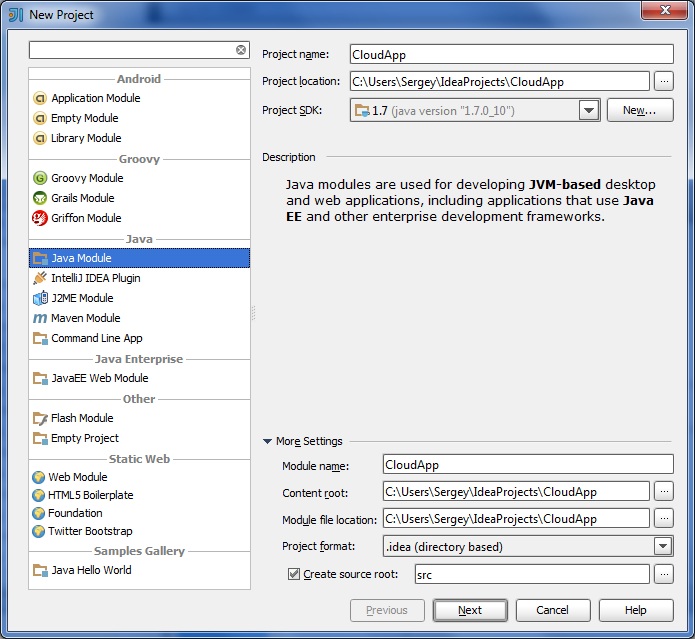Screen dimensions: 695x639
Task: Click the Foundation globe icon
Action: tap(39, 513)
